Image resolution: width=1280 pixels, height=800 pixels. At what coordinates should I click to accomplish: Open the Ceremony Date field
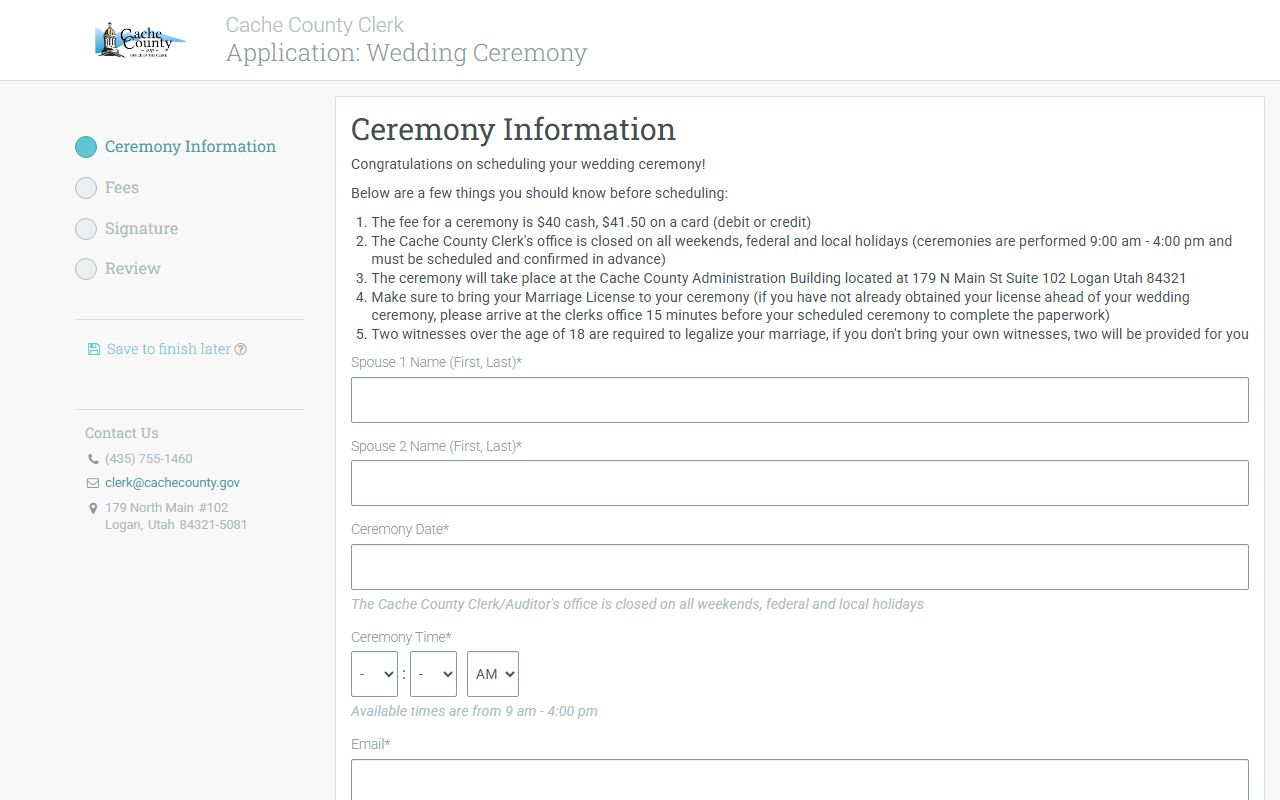(x=800, y=567)
